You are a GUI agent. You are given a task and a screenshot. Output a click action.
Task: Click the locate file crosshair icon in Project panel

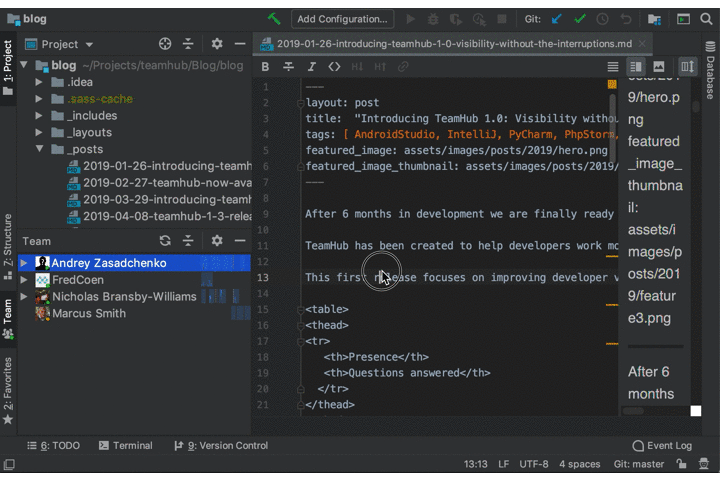[165, 44]
